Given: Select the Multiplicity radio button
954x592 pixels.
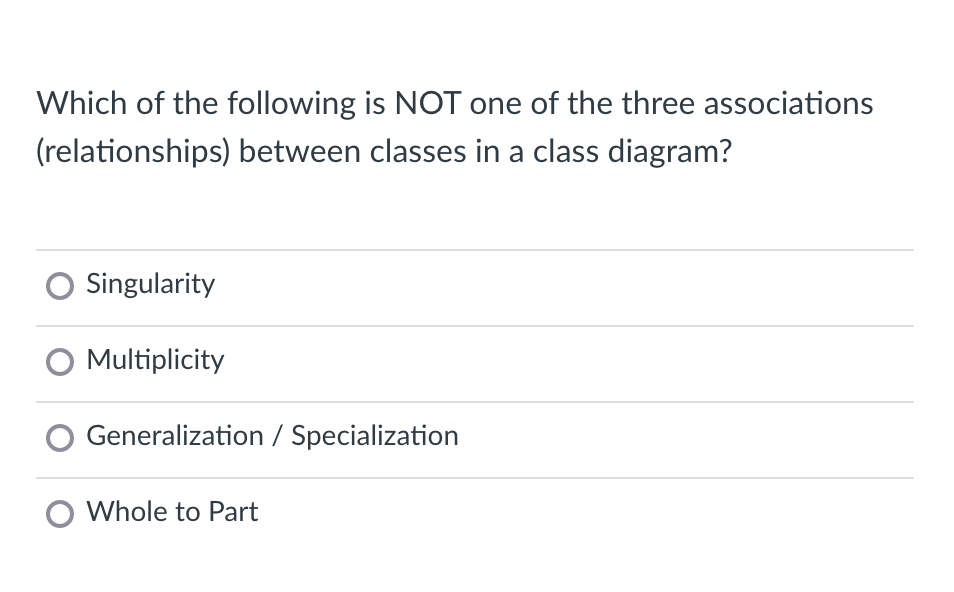Looking at the screenshot, I should [x=59, y=361].
